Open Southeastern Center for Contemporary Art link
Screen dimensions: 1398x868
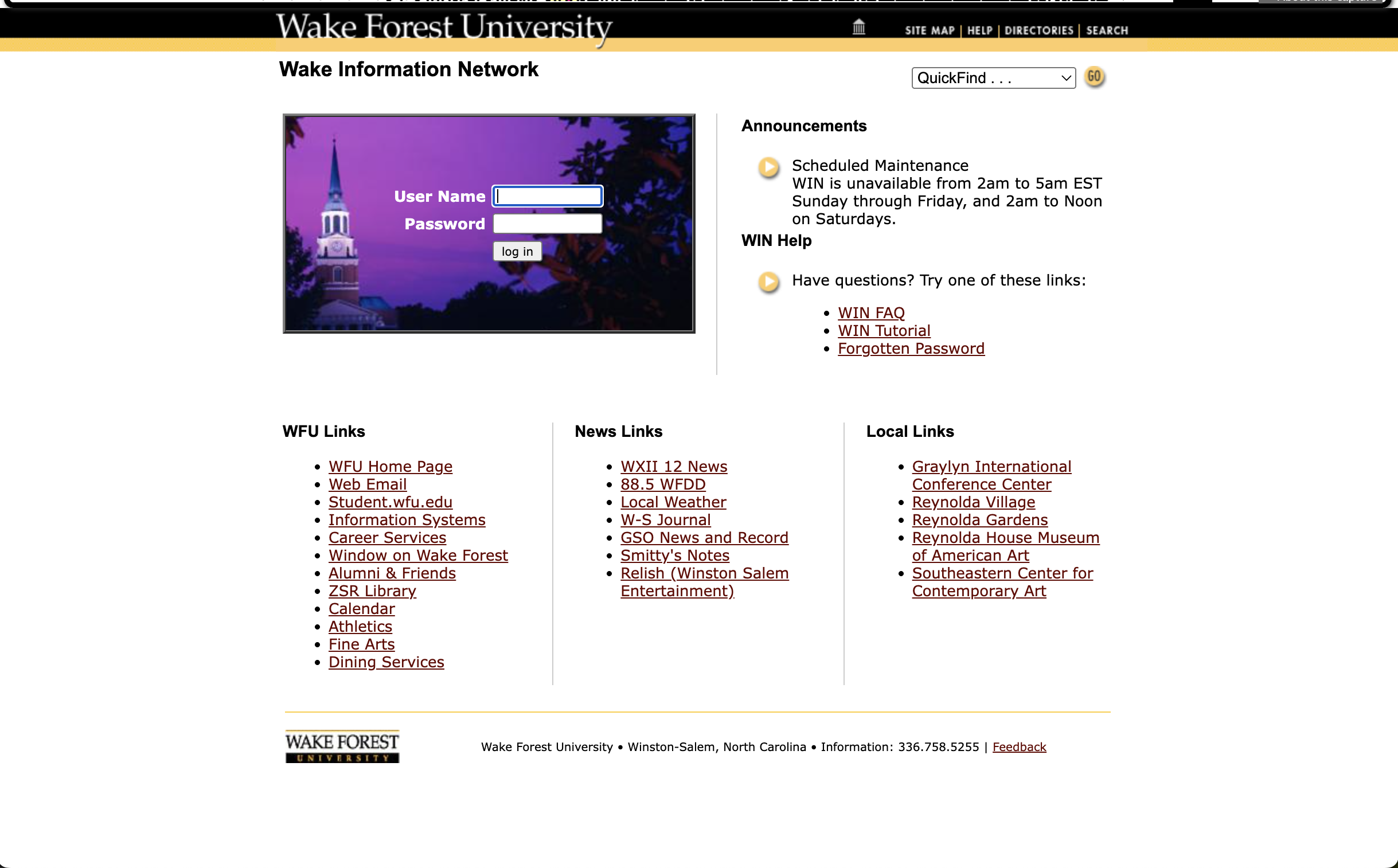point(1002,582)
